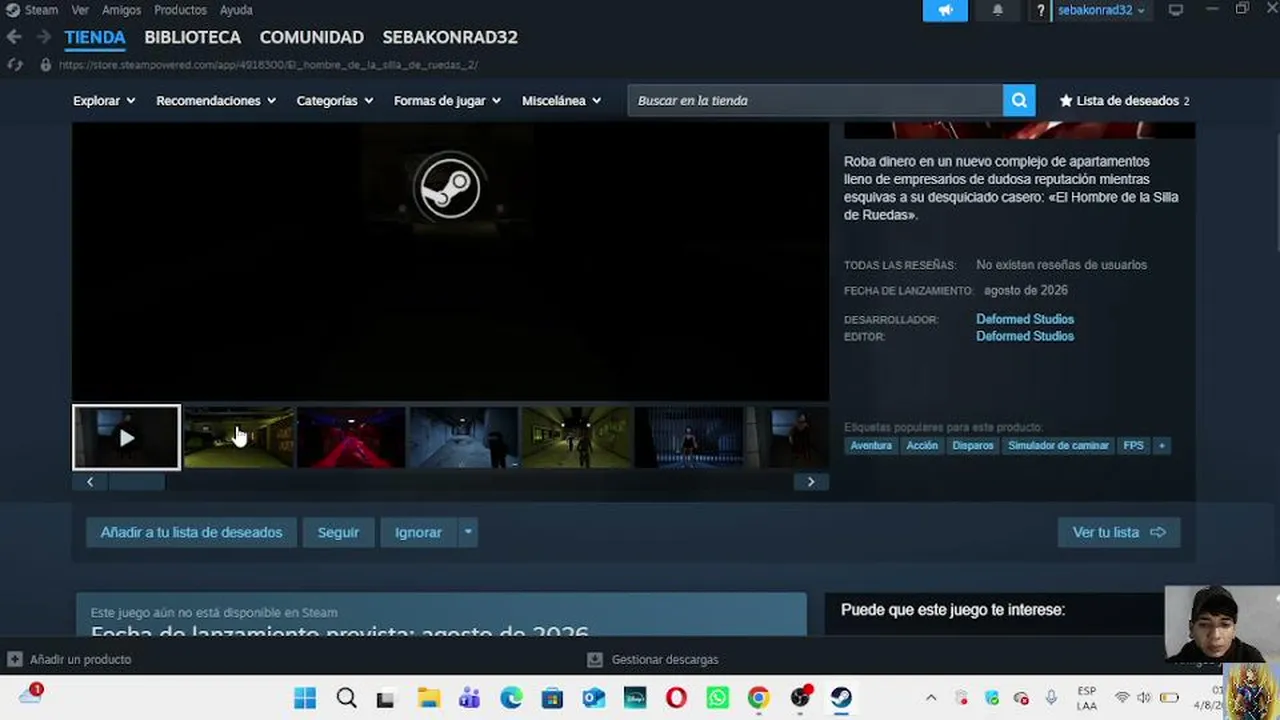
Task: Click the padlock icon beside the URL
Action: click(x=45, y=65)
